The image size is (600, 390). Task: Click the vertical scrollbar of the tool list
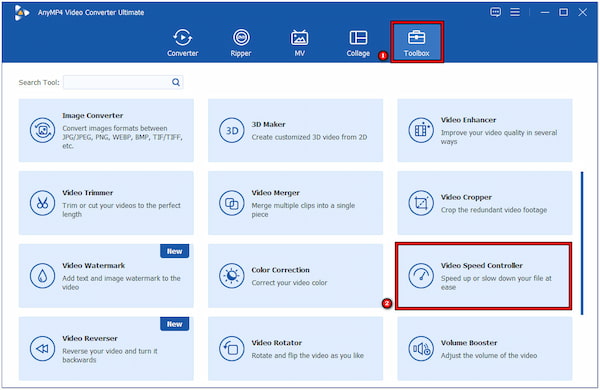click(582, 243)
